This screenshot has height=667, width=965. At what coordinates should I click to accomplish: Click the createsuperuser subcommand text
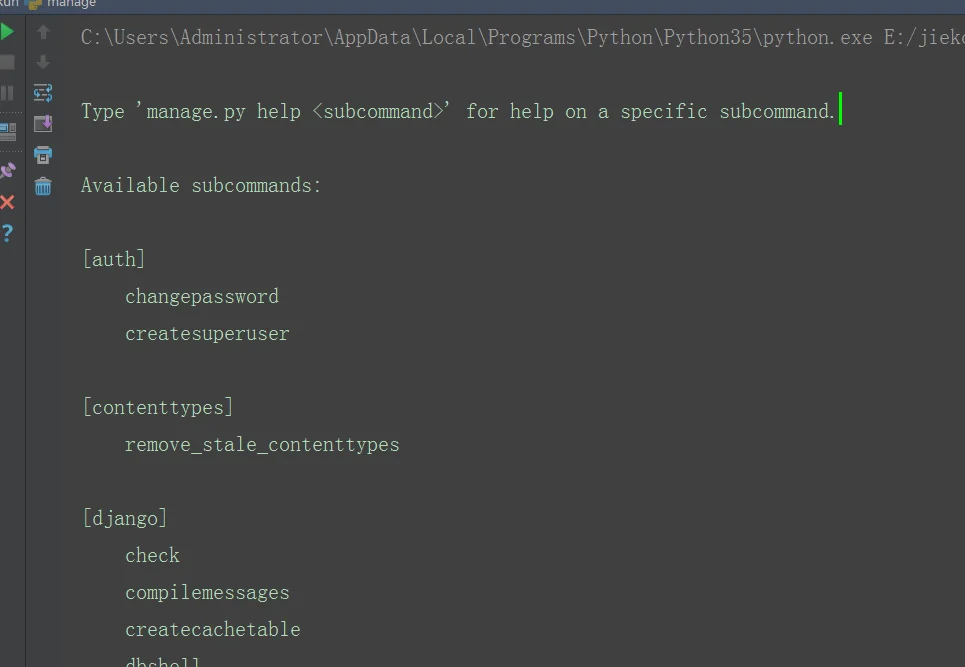click(207, 334)
